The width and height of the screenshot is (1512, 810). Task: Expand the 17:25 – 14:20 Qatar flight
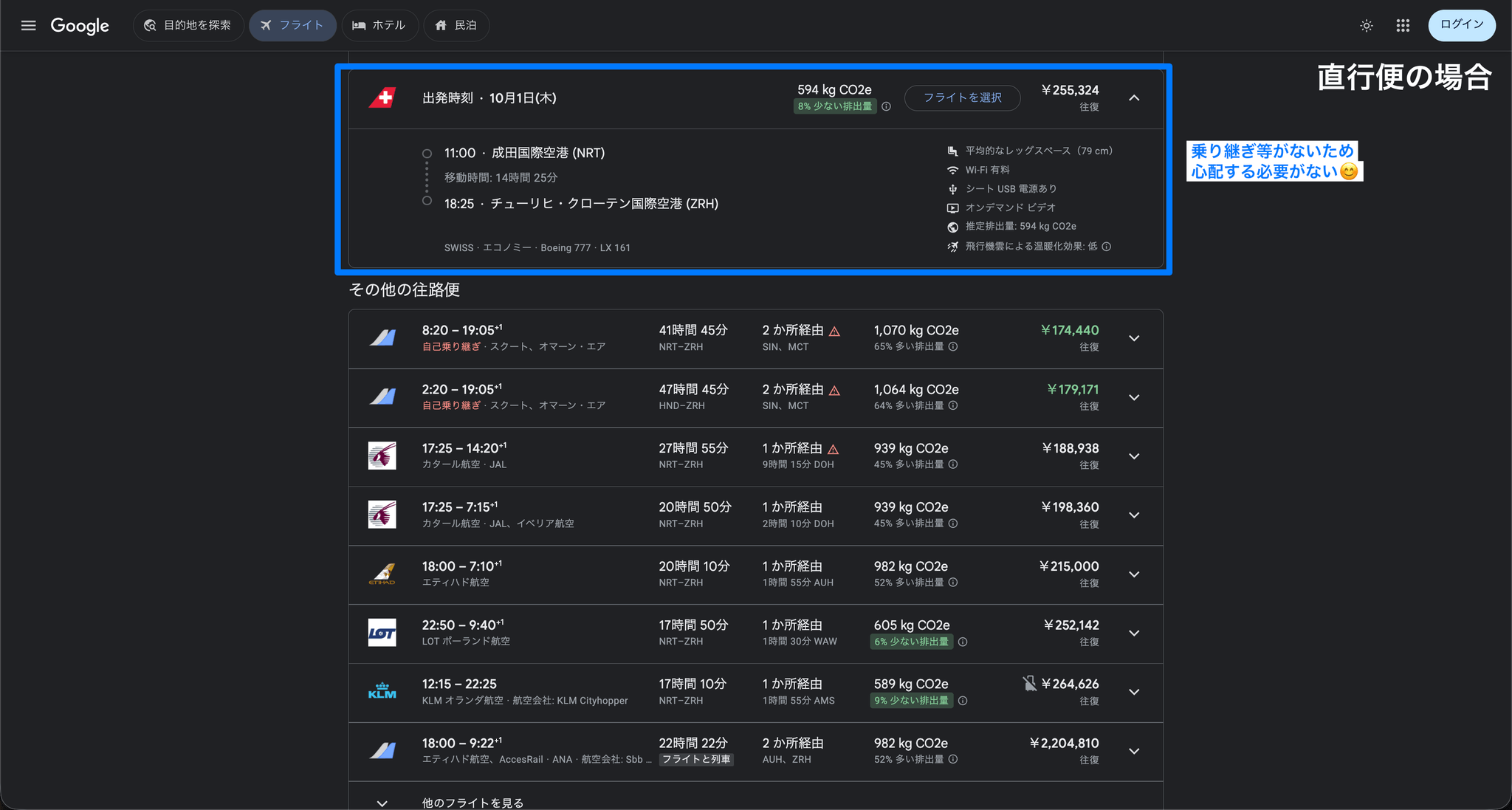1134,456
